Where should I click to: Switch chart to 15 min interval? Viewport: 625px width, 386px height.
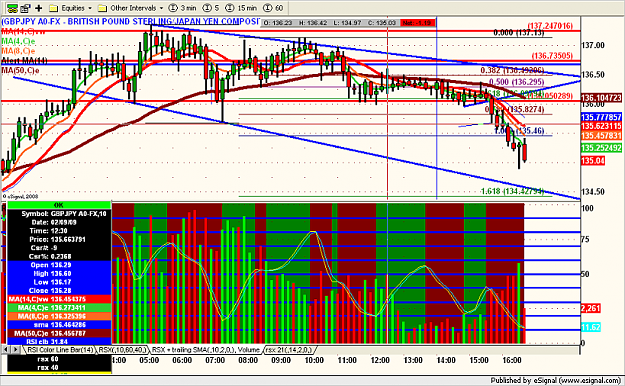(x=242, y=8)
